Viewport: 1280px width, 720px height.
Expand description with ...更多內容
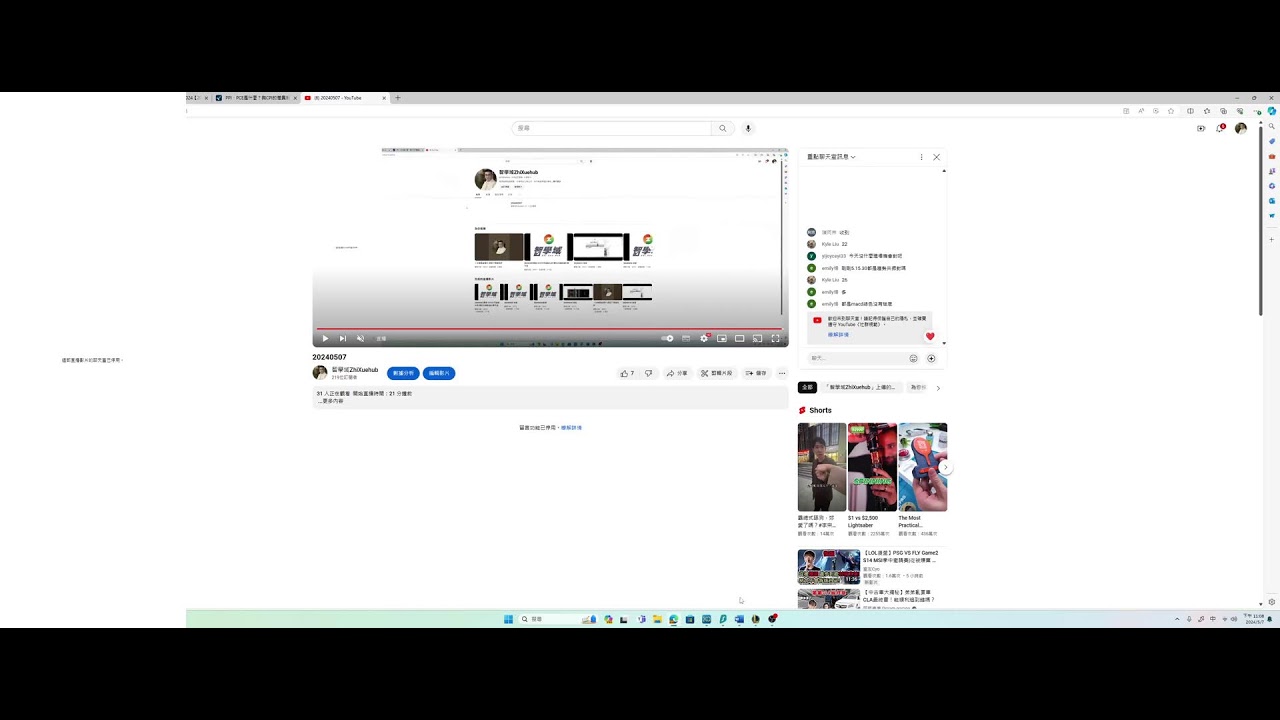tap(331, 401)
